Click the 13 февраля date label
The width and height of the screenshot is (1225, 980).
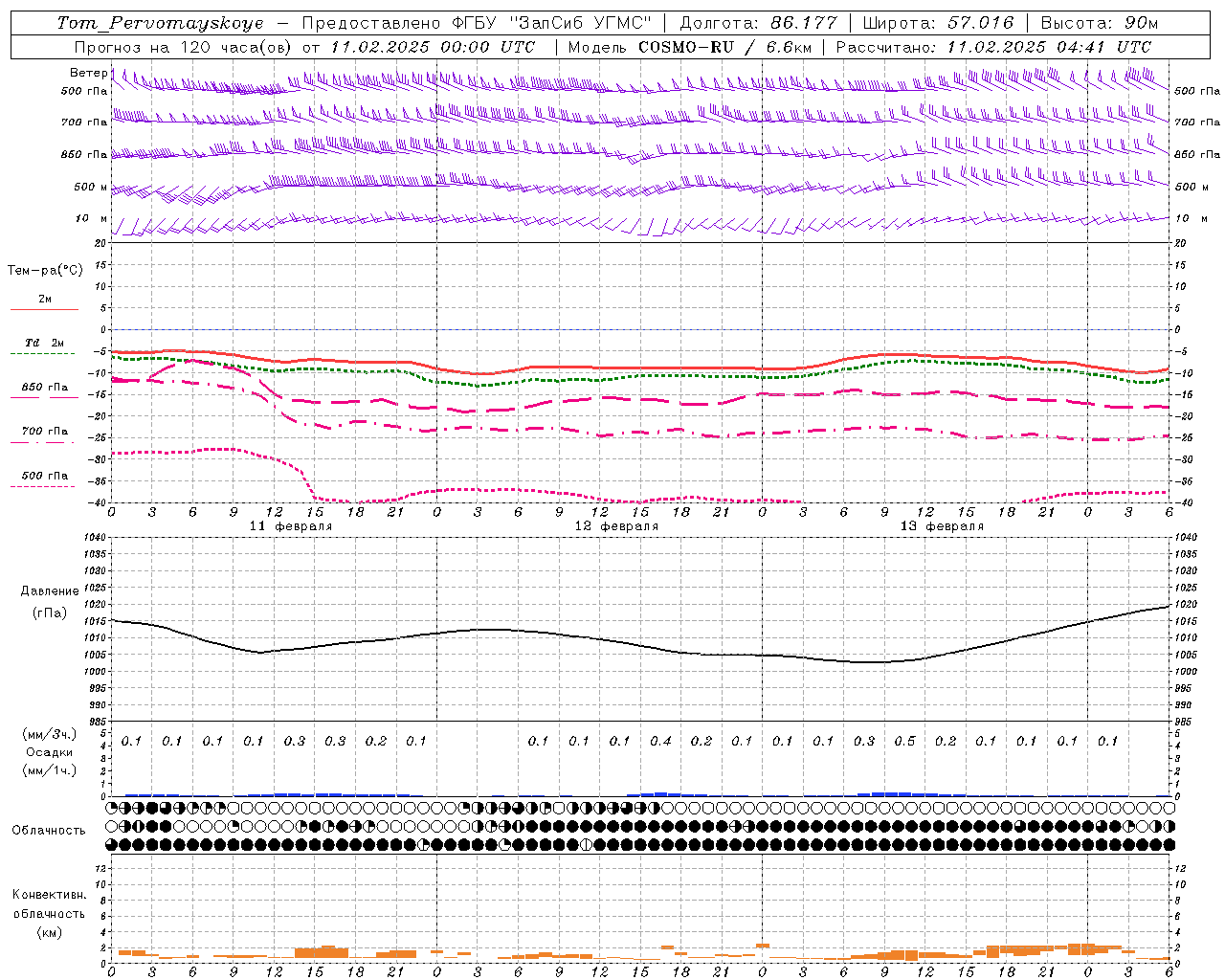pyautogui.click(x=942, y=526)
